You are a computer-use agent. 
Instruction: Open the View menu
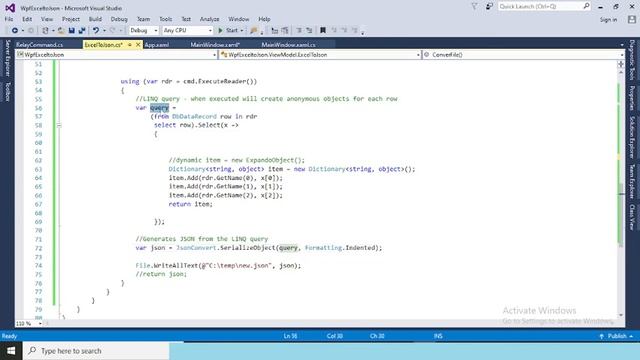coord(47,19)
